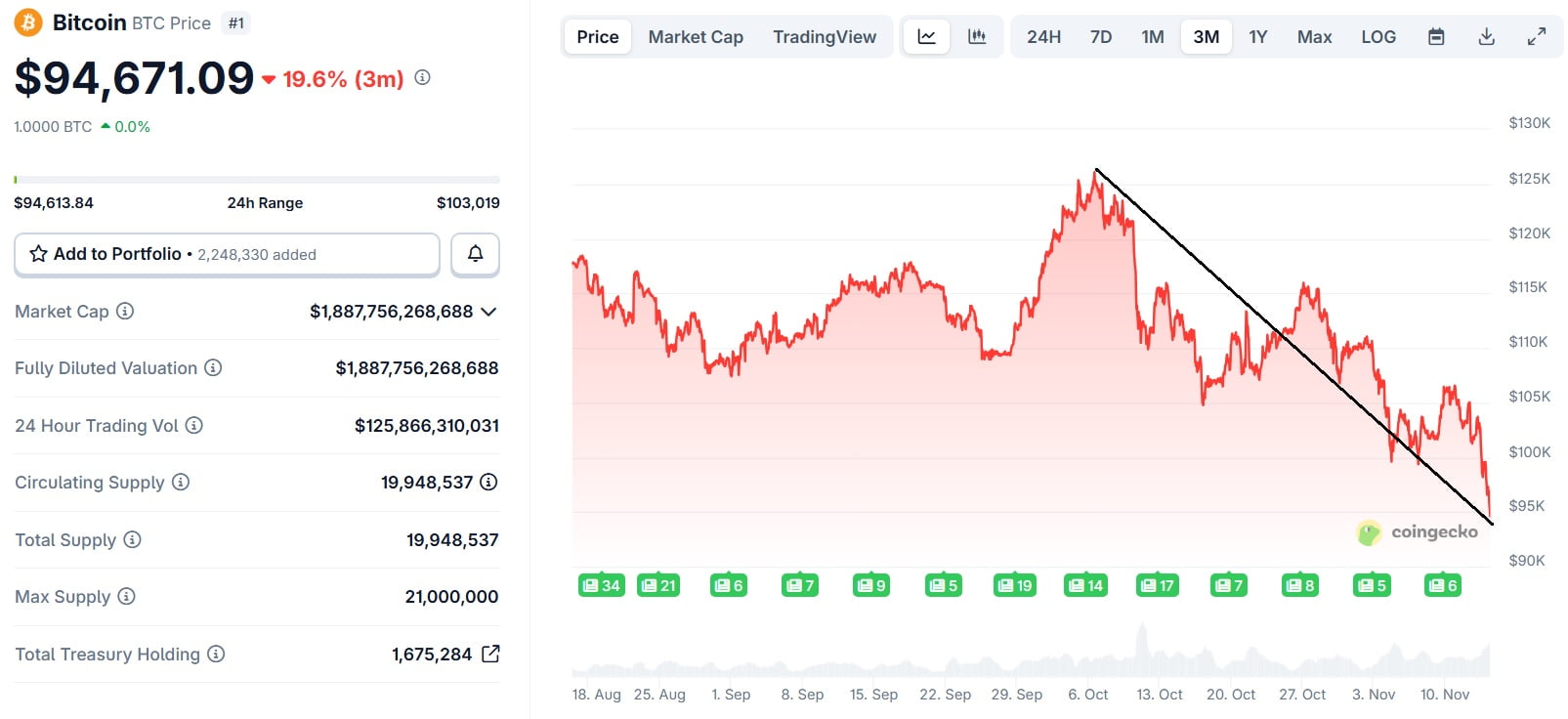Click Add to Portfolio button
This screenshot has width=1568, height=719.
pos(227,254)
